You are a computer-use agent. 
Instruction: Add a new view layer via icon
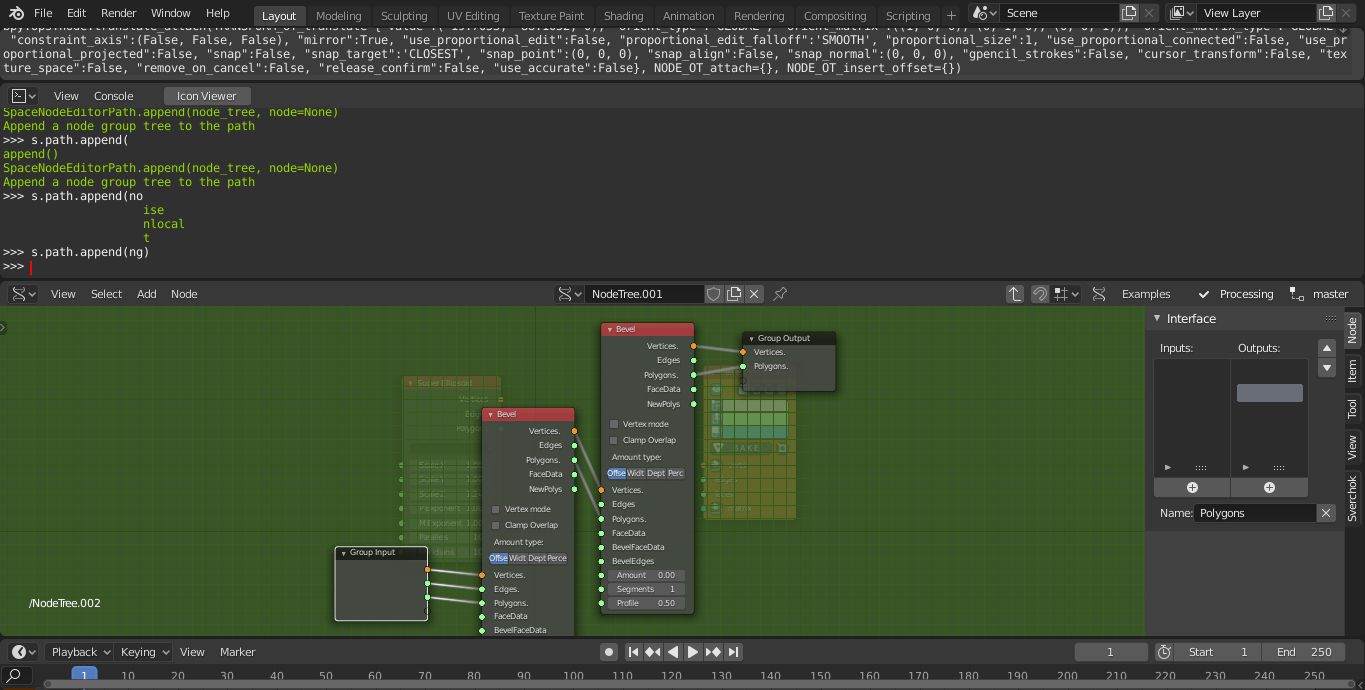[x=1326, y=13]
